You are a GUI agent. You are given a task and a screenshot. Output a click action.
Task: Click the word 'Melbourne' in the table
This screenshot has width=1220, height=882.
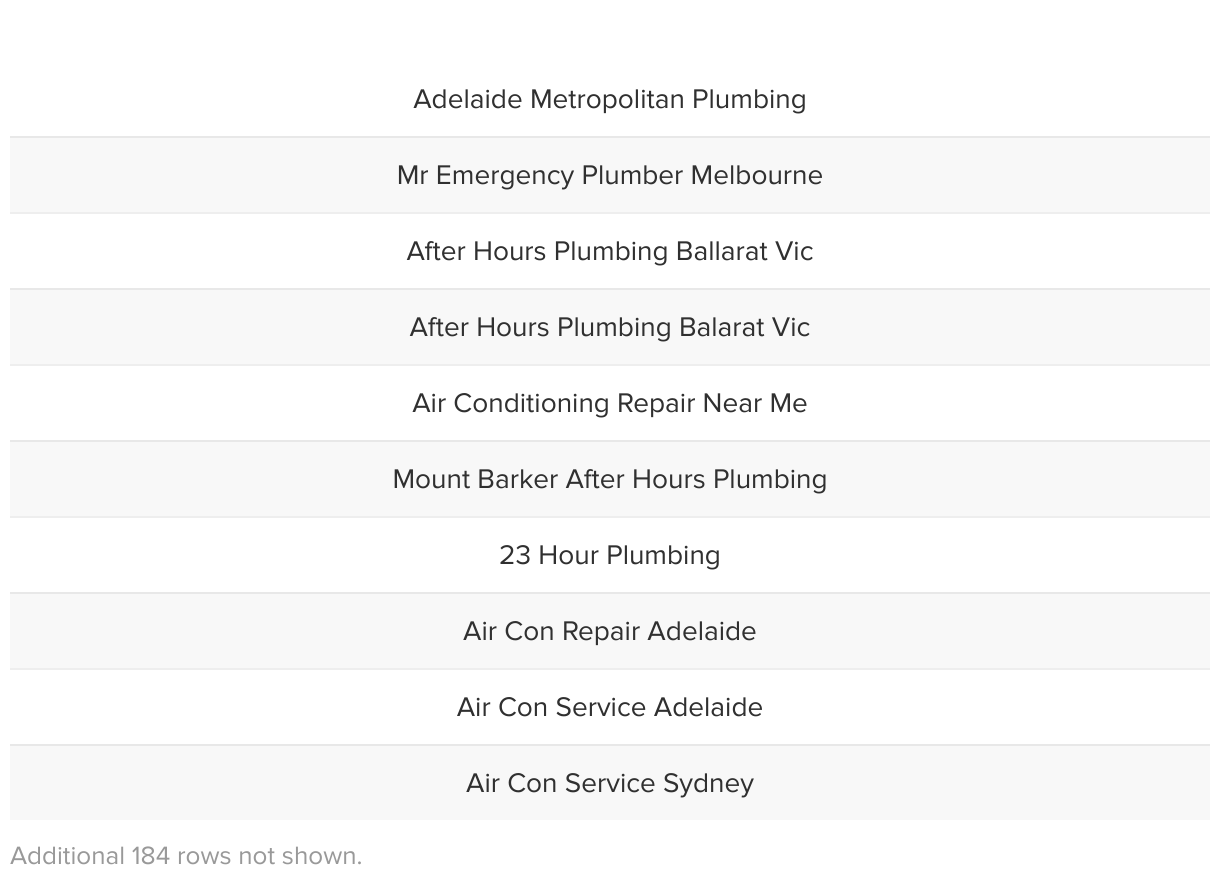coord(757,175)
